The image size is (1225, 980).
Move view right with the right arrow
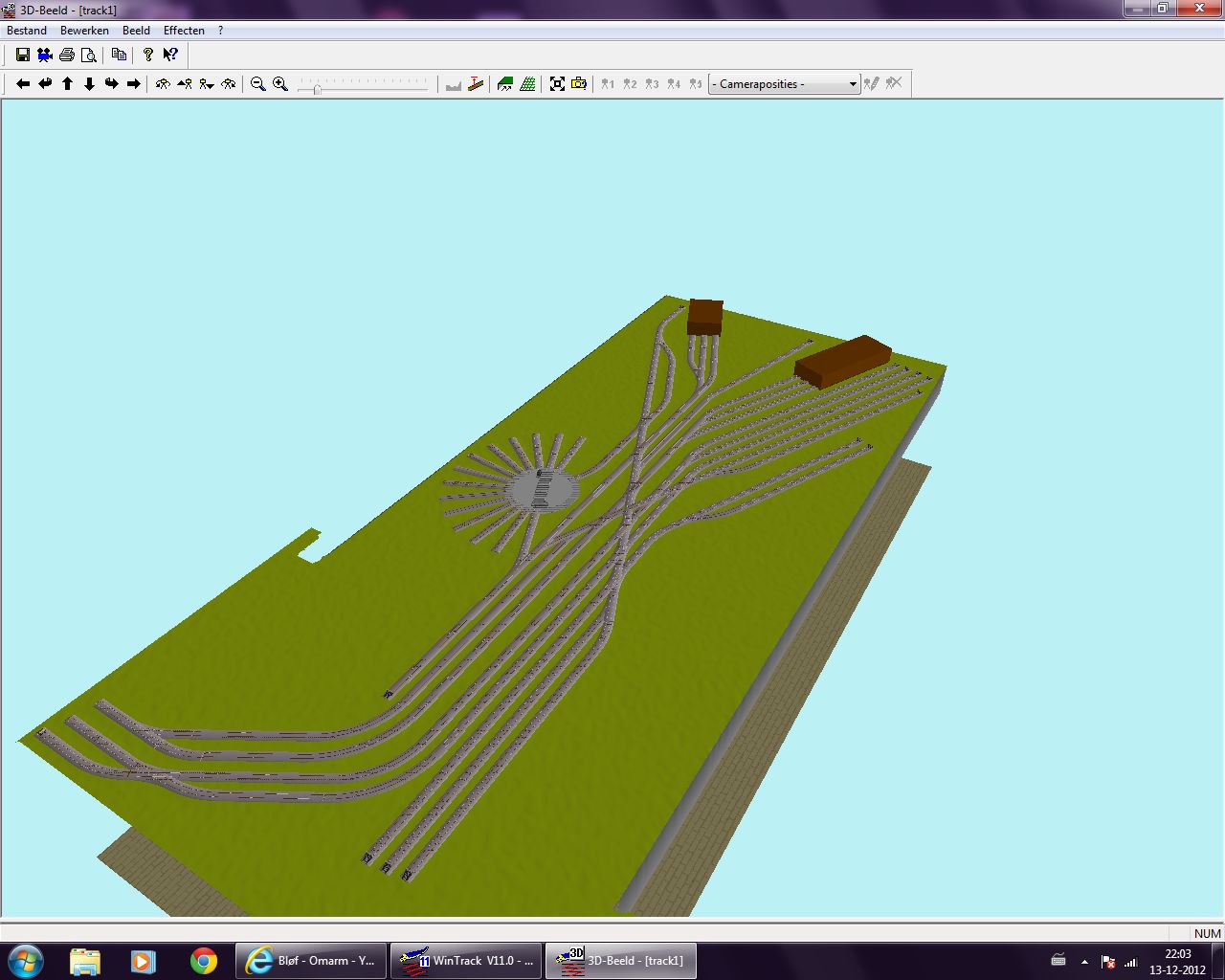134,84
